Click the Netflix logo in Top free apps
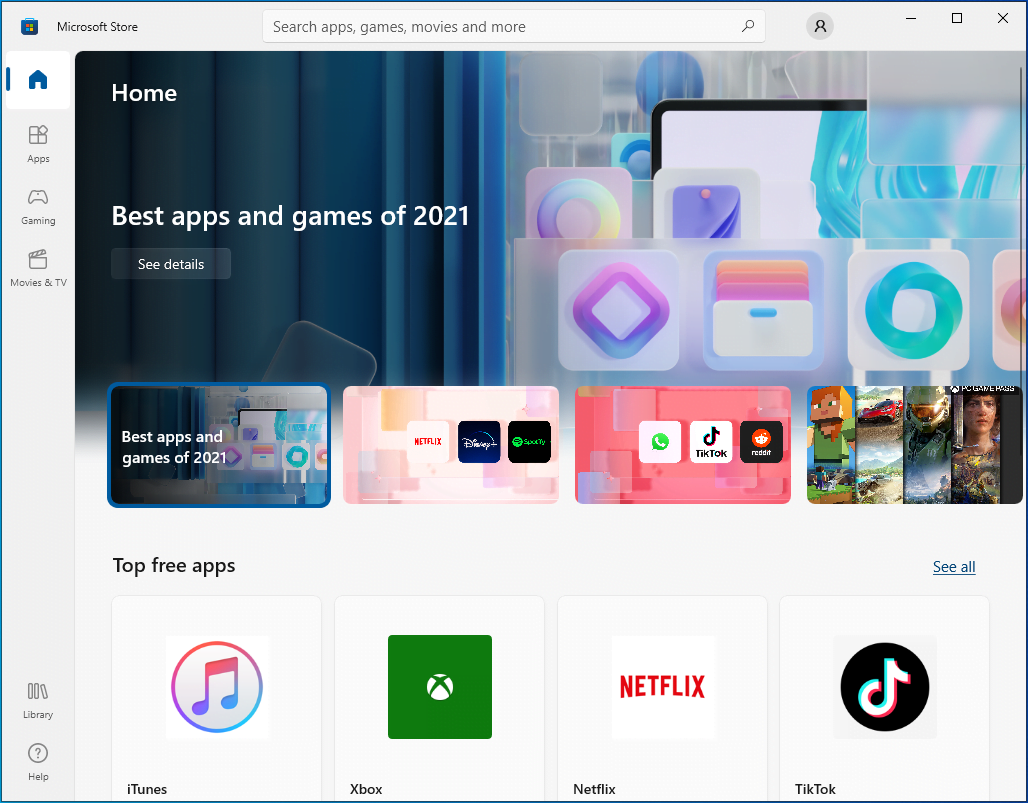The width and height of the screenshot is (1028, 803). pos(662,687)
